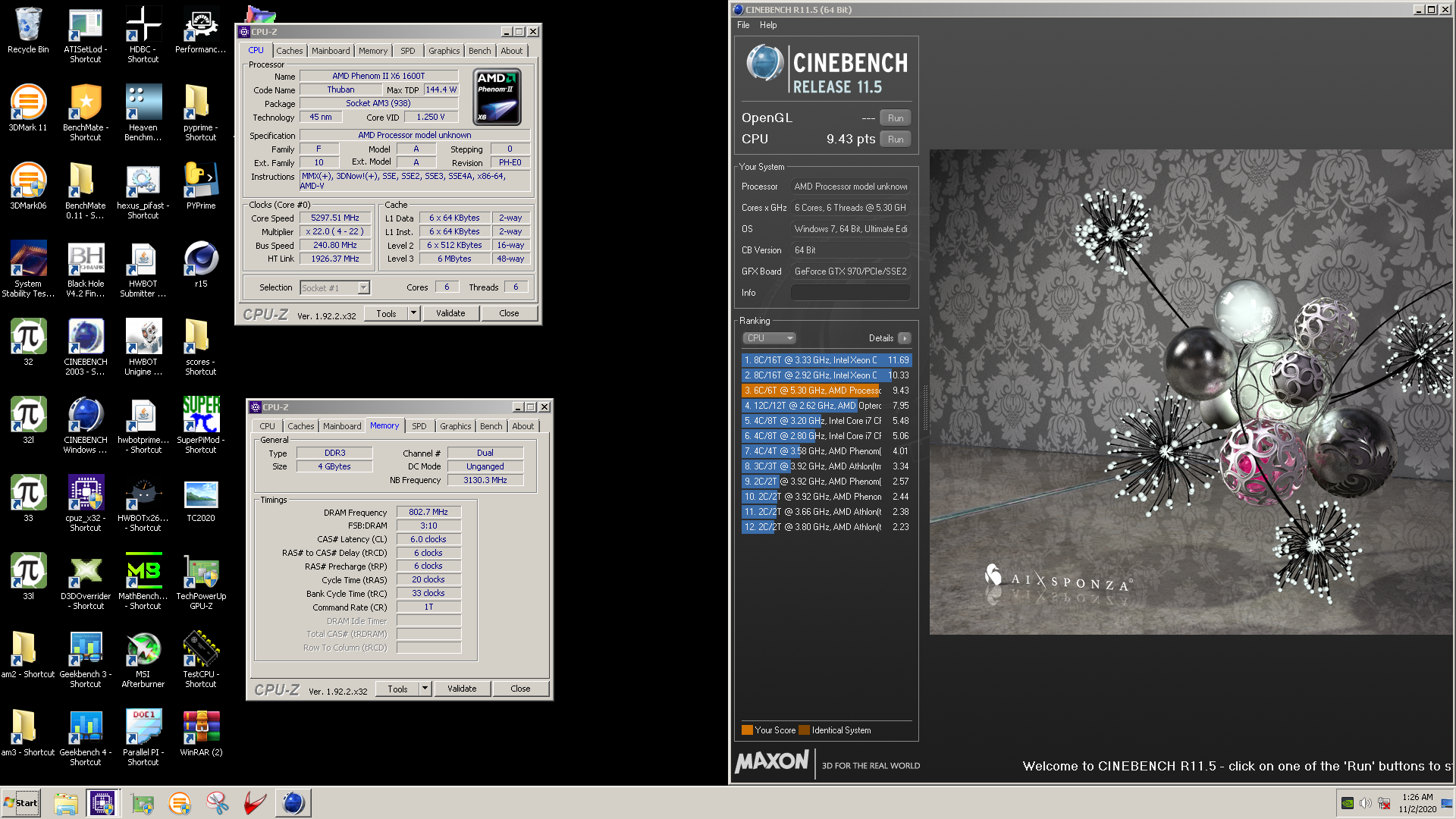Expand the Tools dropdown arrow in the top CPU-Z window
Viewport: 1456px width, 819px height.
[413, 313]
